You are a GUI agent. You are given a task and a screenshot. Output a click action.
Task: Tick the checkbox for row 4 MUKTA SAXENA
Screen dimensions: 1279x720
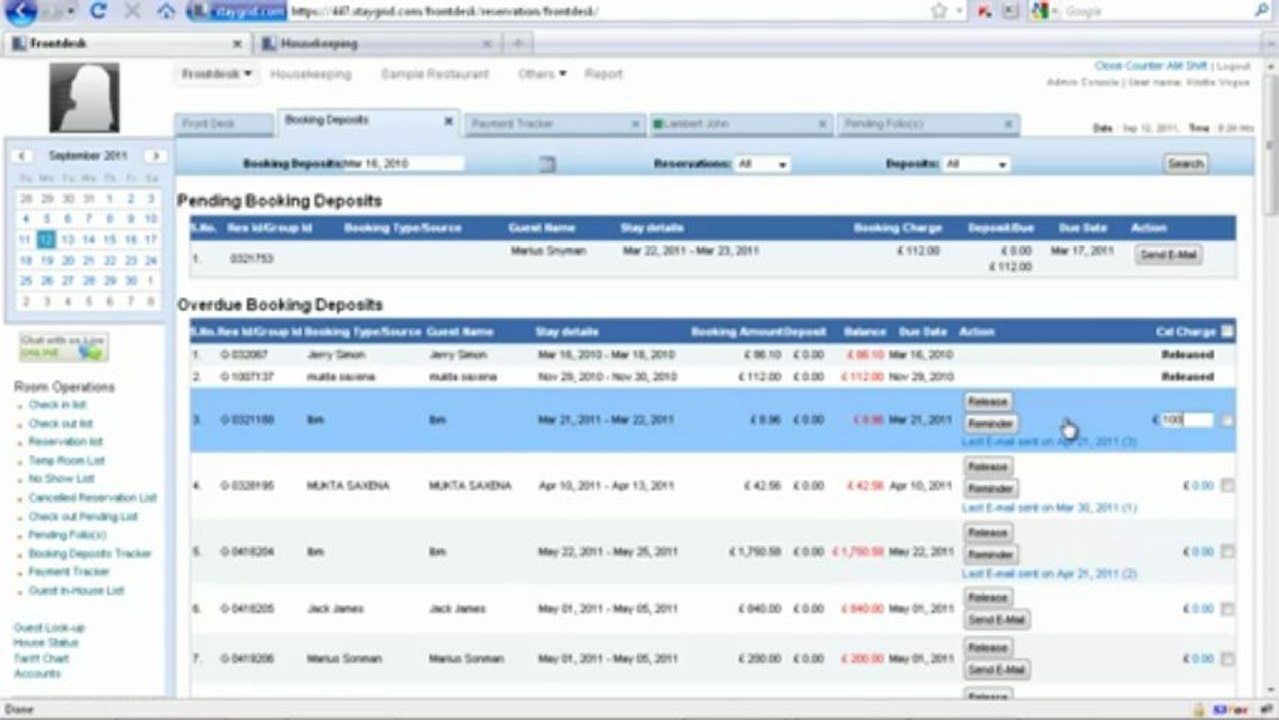pos(1227,486)
